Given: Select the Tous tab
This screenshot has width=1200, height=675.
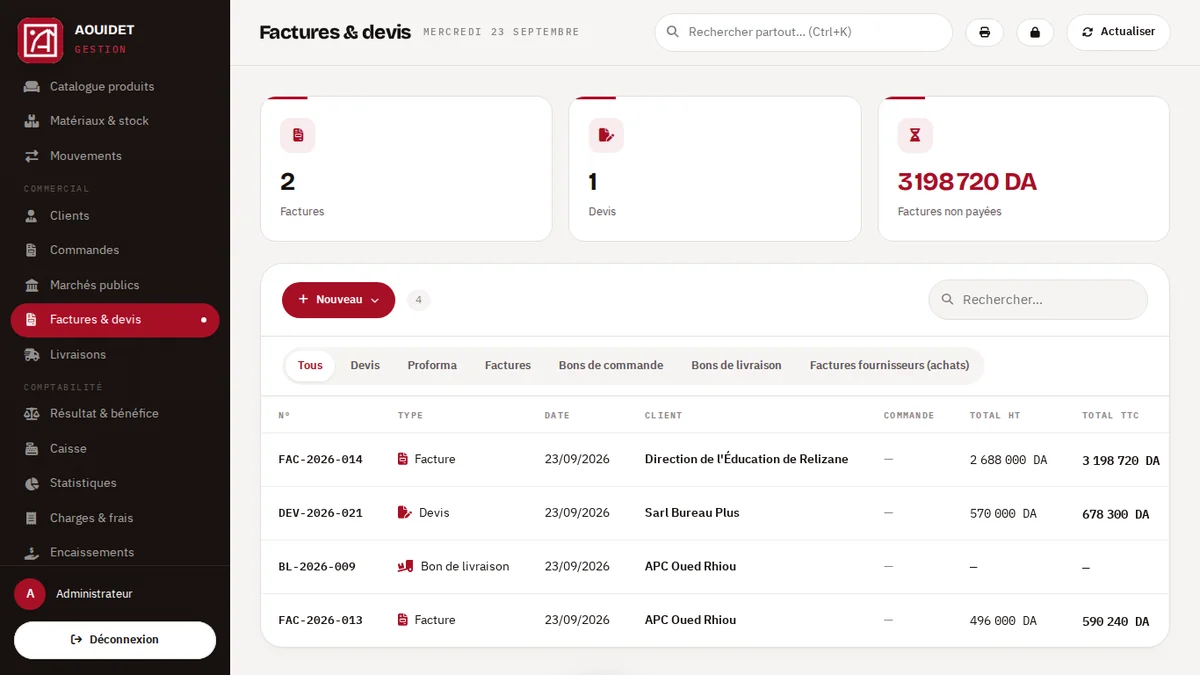Looking at the screenshot, I should pyautogui.click(x=310, y=366).
